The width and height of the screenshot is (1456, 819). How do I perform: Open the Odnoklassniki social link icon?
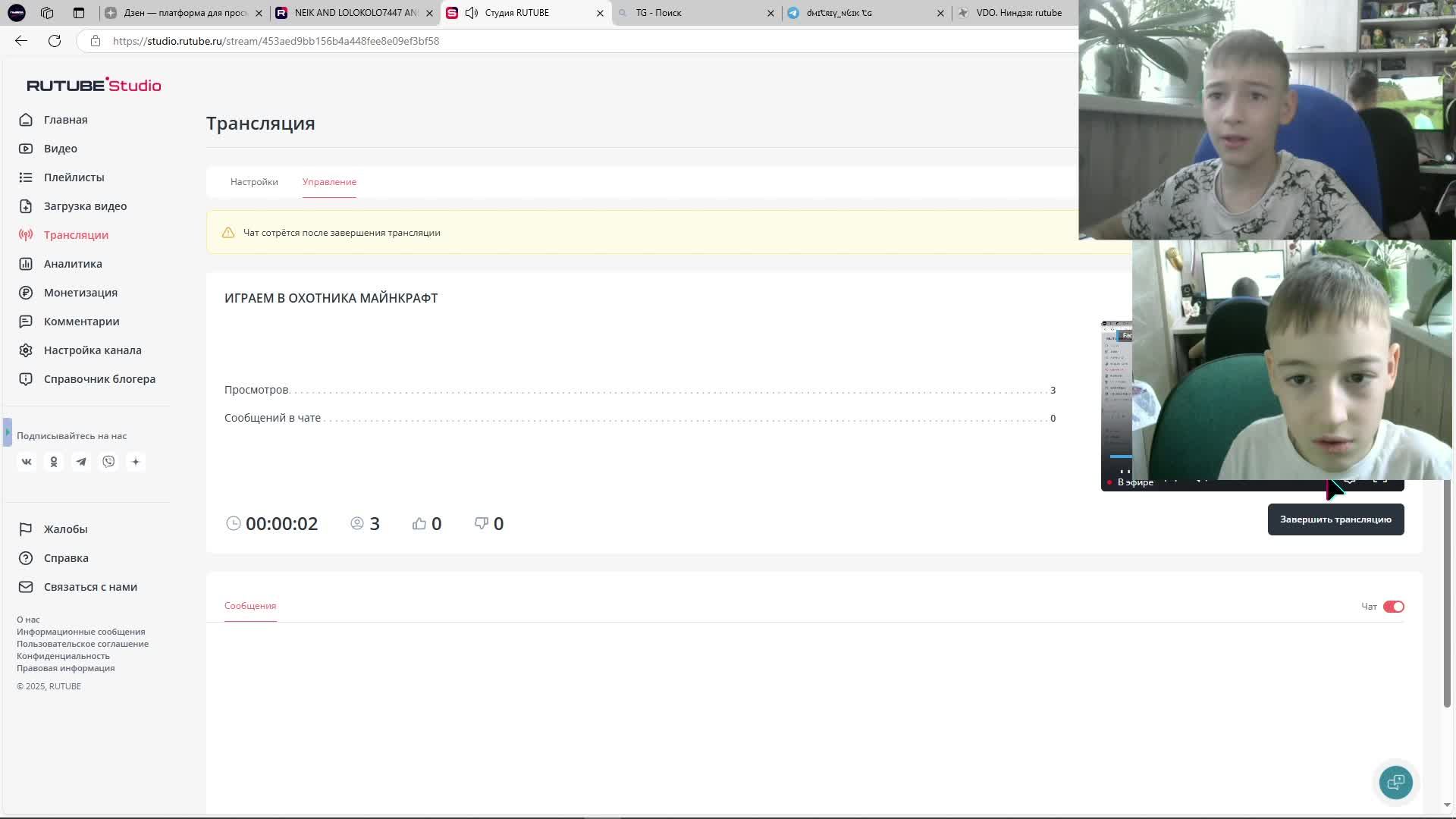tap(54, 462)
